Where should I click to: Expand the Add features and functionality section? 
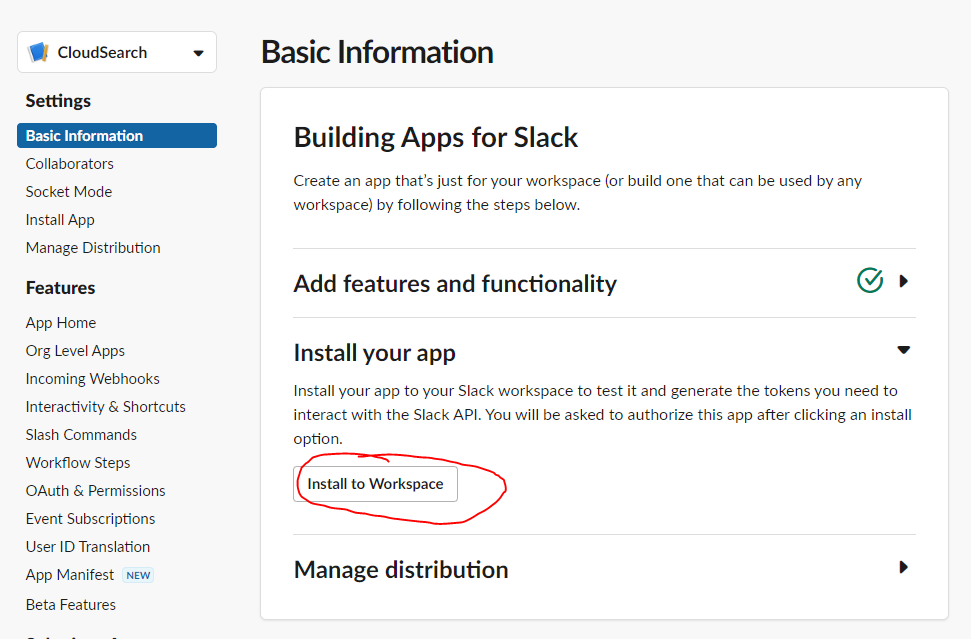(x=903, y=281)
